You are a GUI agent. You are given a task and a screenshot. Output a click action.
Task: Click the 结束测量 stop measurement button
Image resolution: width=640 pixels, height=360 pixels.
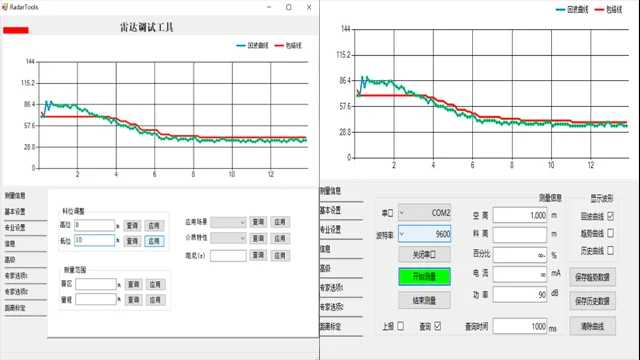424,300
